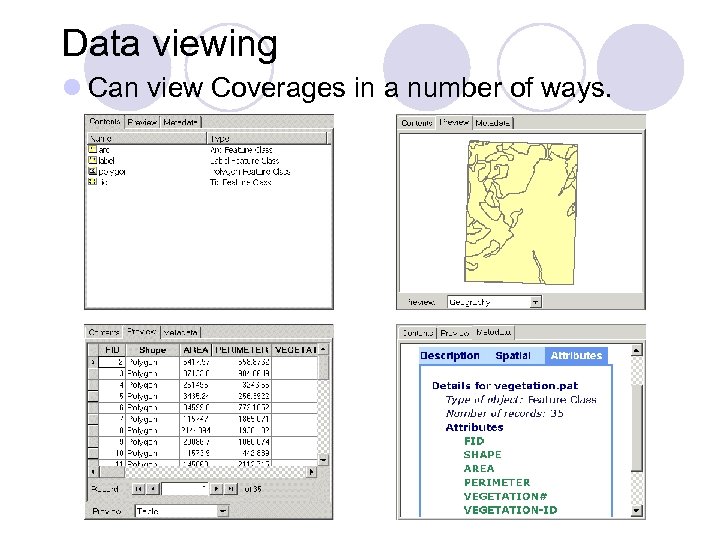This screenshot has width=720, height=540.
Task: Go to previous record in table preview
Action: (153, 489)
